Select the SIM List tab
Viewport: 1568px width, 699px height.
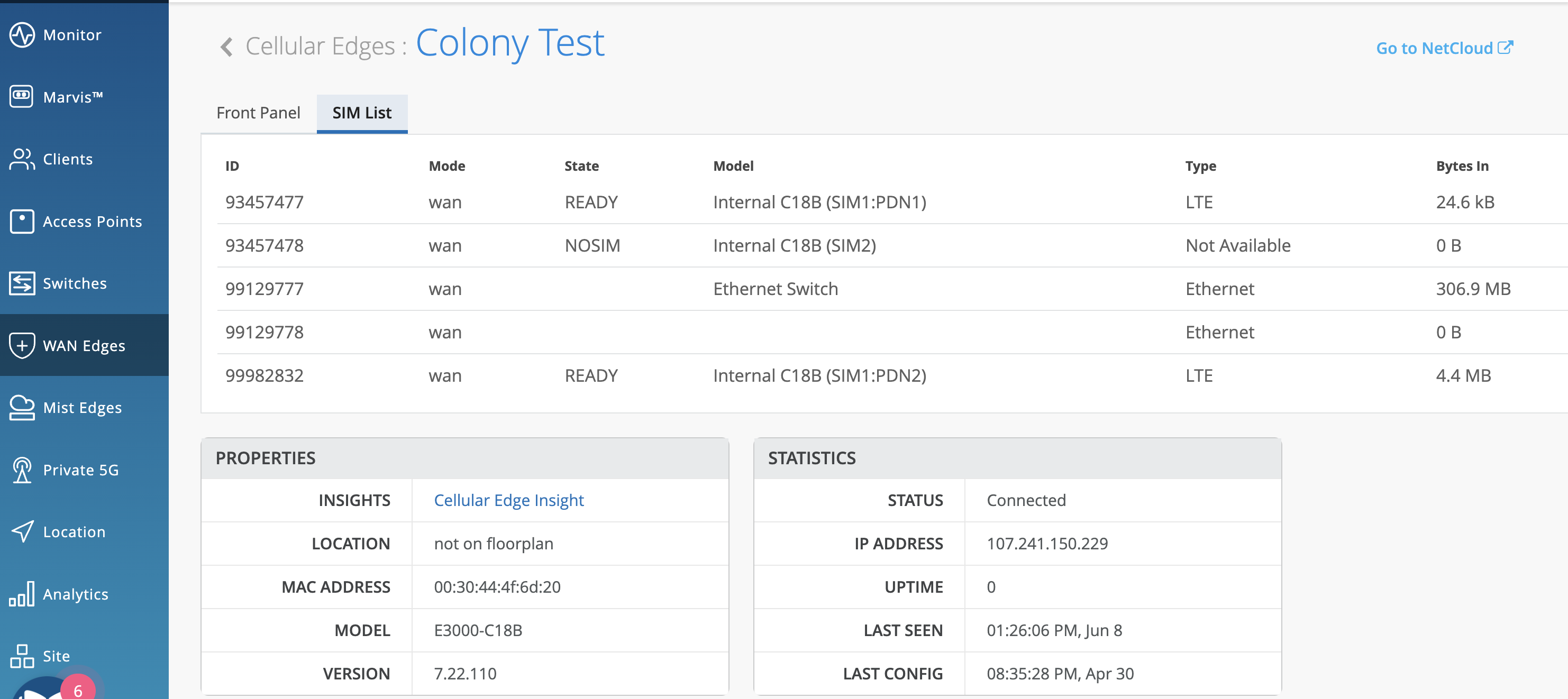361,113
